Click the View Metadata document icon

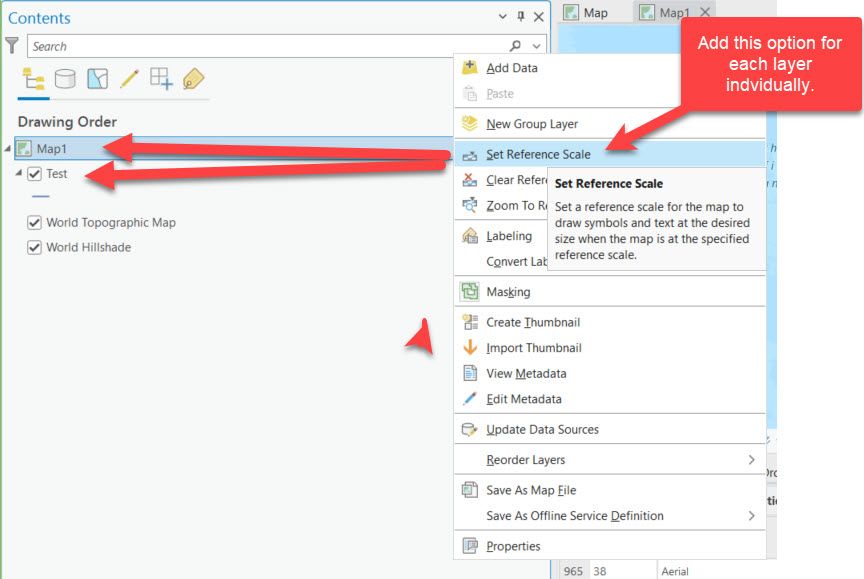pos(469,373)
